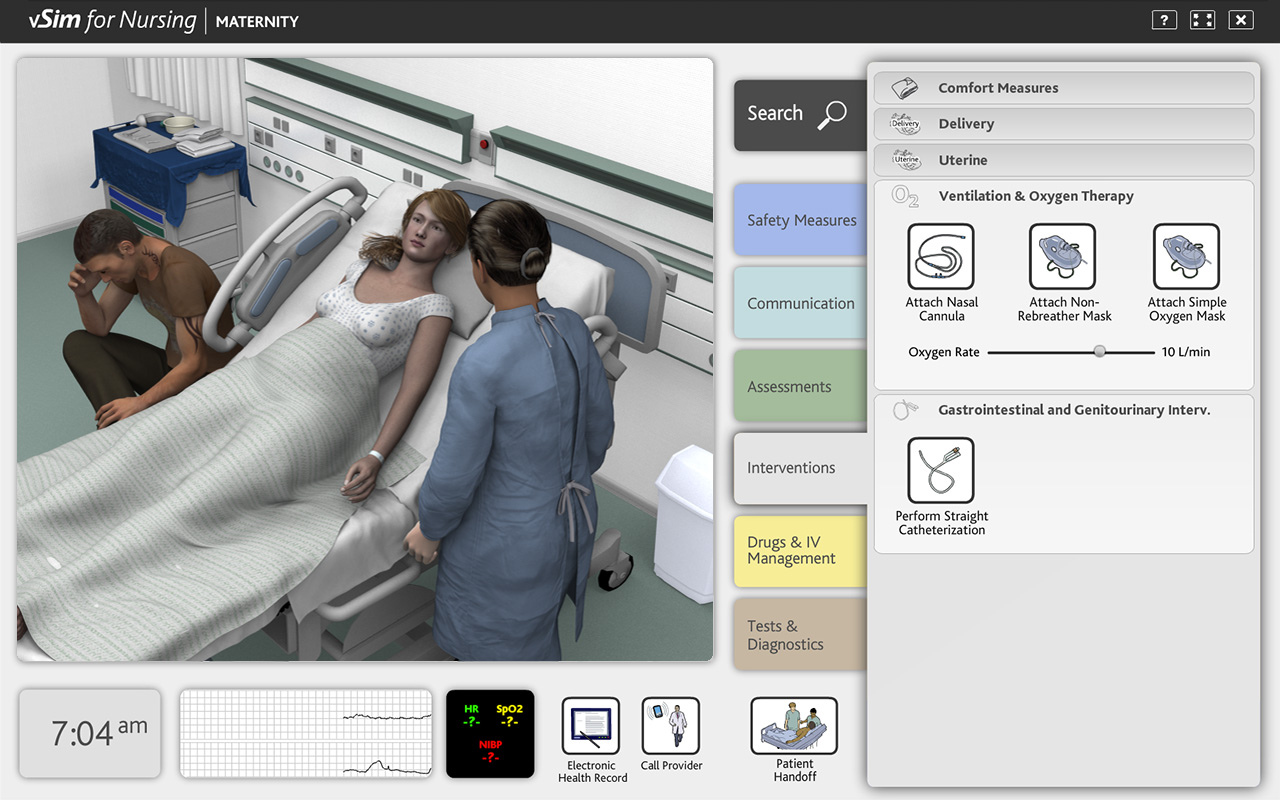This screenshot has height=800, width=1280.
Task: Open the vSim help icon
Action: [1163, 19]
